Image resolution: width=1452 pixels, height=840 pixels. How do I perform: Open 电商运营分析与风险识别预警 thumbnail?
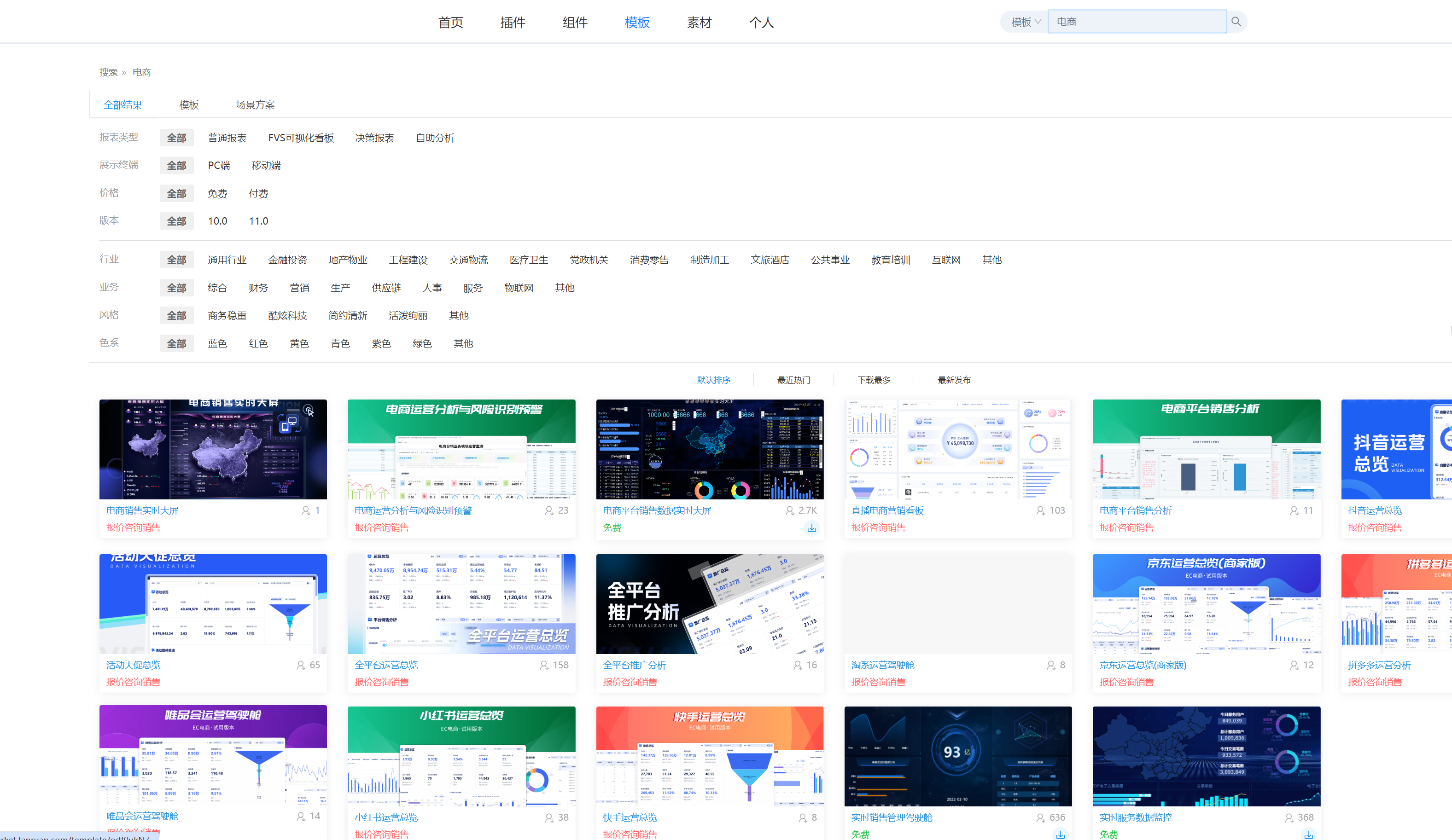pos(461,450)
